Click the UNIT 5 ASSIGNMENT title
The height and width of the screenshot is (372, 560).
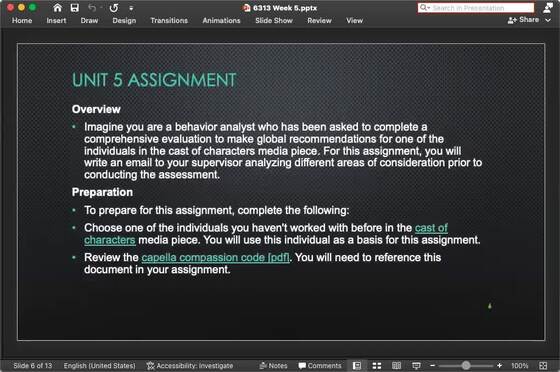point(154,80)
